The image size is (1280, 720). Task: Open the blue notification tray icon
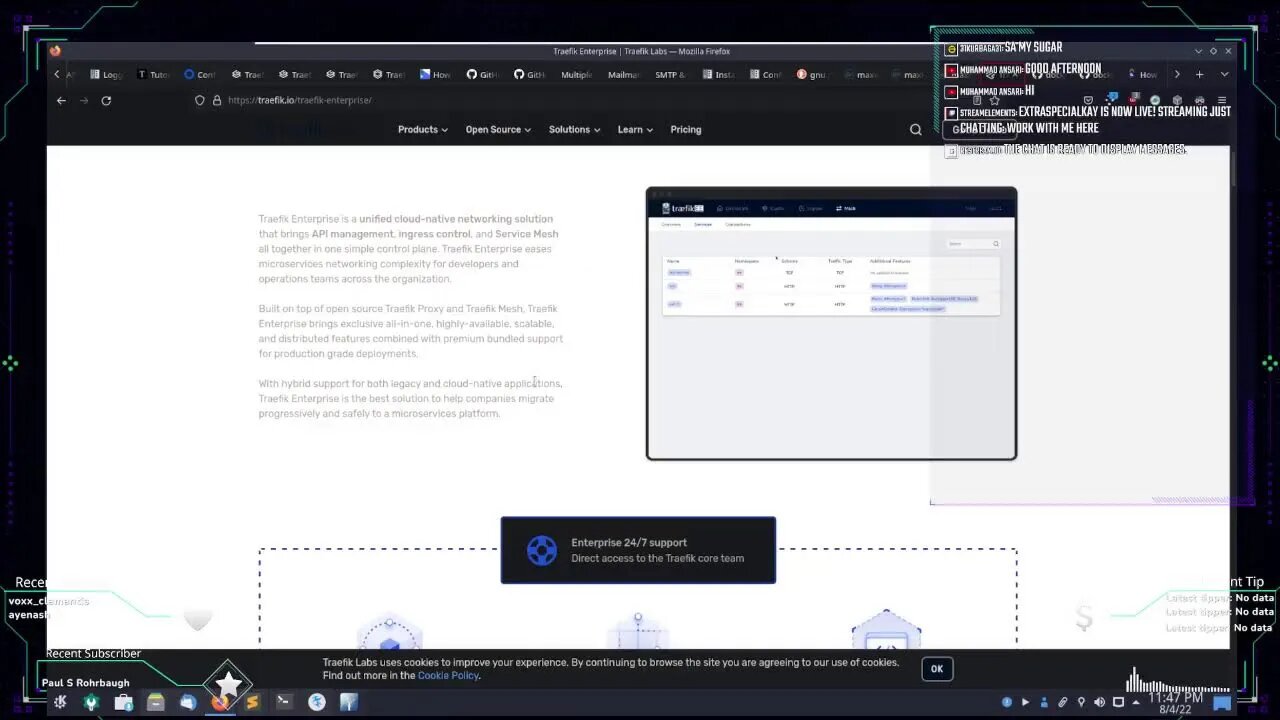pyautogui.click(x=1006, y=702)
